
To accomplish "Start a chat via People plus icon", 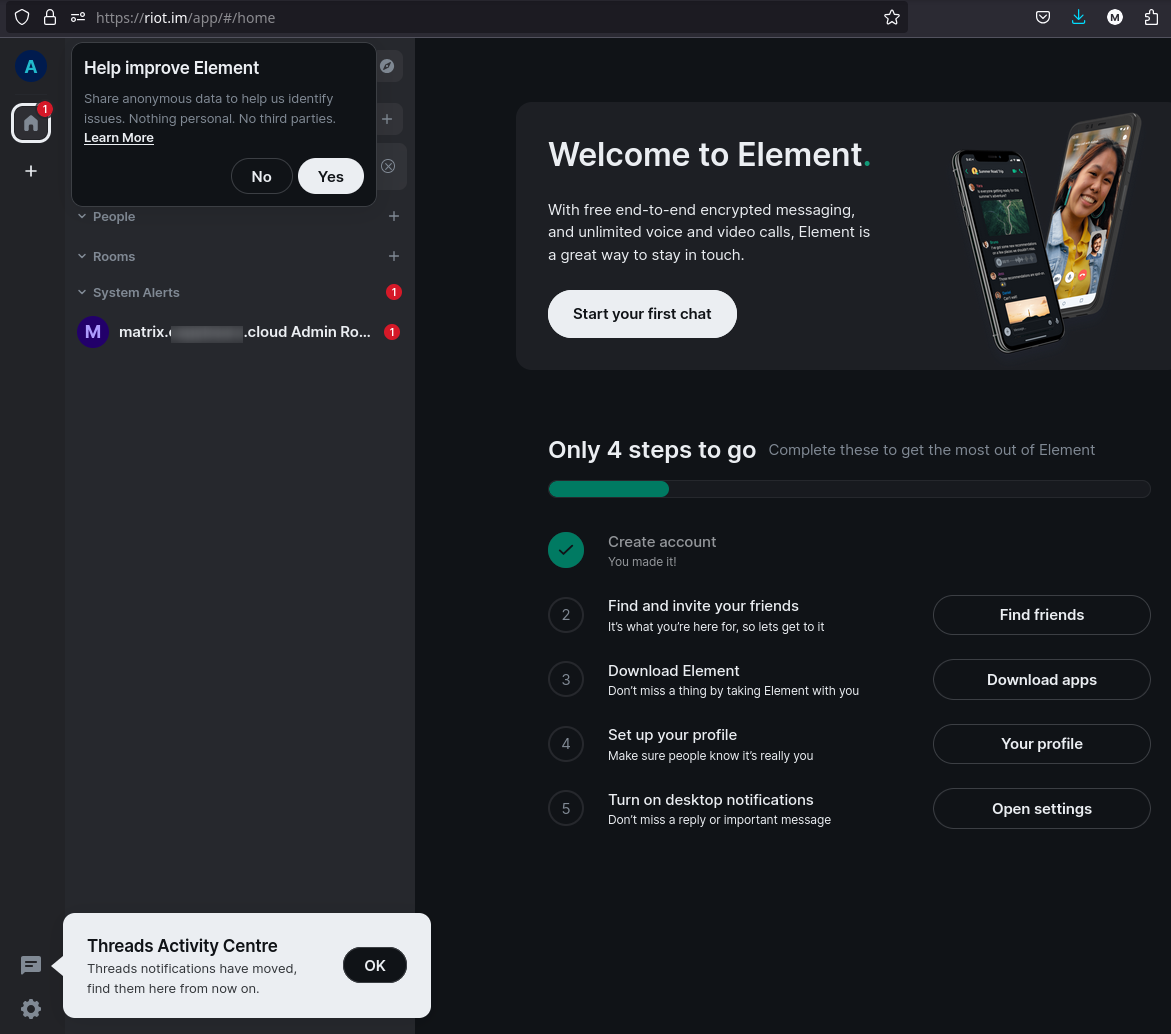I will click(394, 216).
